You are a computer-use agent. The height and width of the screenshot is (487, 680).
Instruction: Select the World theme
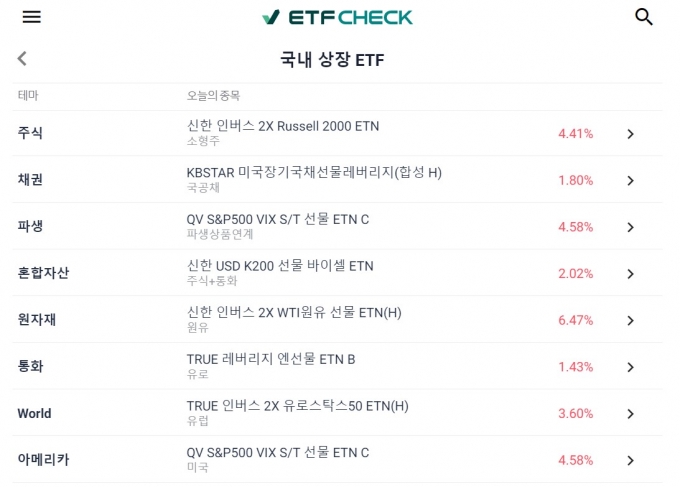(34, 413)
